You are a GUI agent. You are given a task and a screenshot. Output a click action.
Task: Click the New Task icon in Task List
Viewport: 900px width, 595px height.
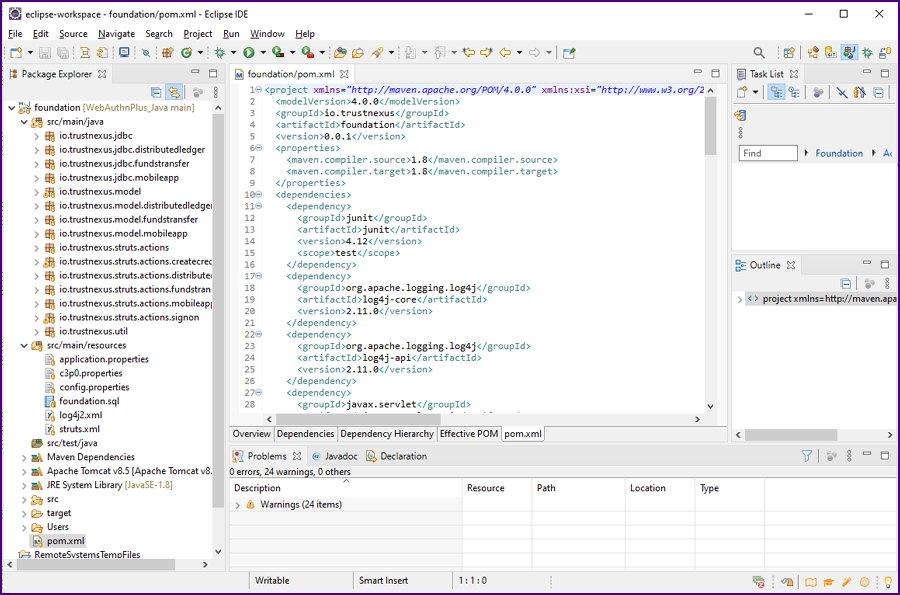click(742, 92)
